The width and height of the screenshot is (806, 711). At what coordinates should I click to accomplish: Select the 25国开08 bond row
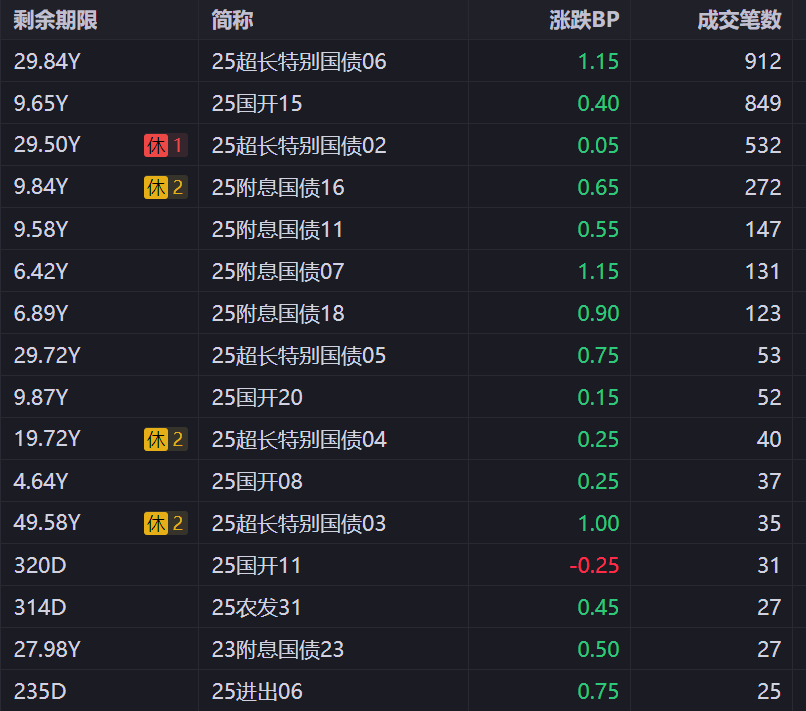(x=257, y=482)
